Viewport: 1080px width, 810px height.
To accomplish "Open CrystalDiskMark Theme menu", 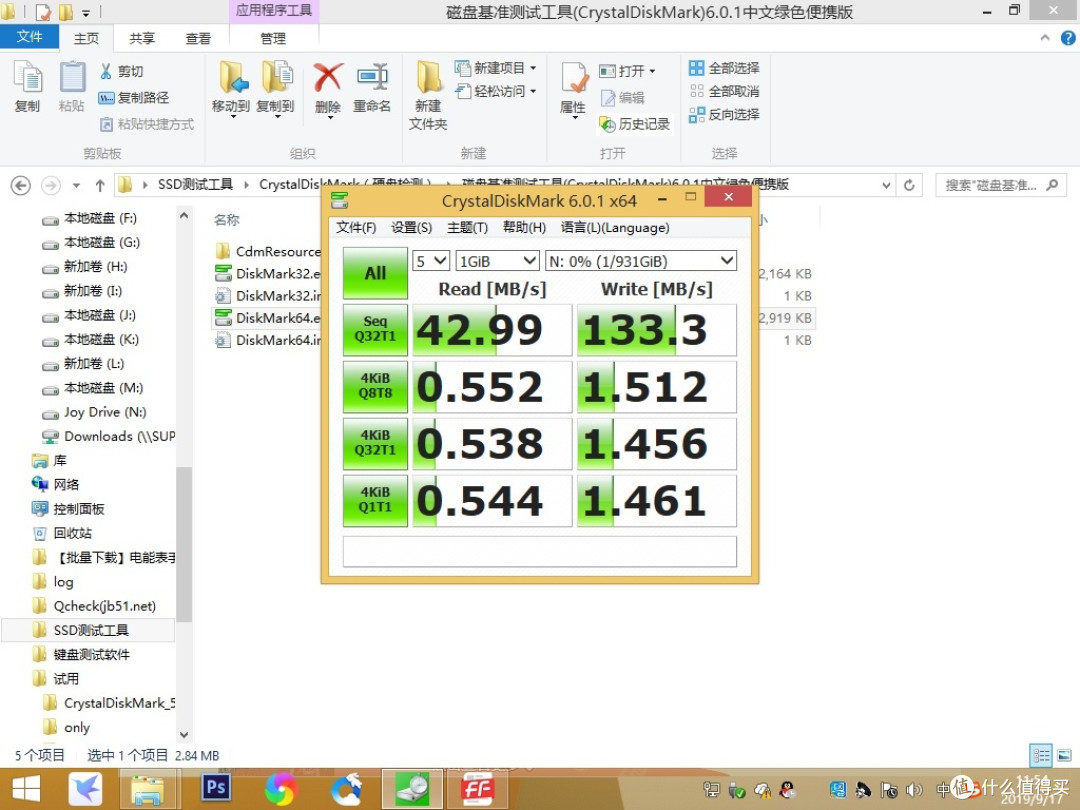I will pos(467,228).
